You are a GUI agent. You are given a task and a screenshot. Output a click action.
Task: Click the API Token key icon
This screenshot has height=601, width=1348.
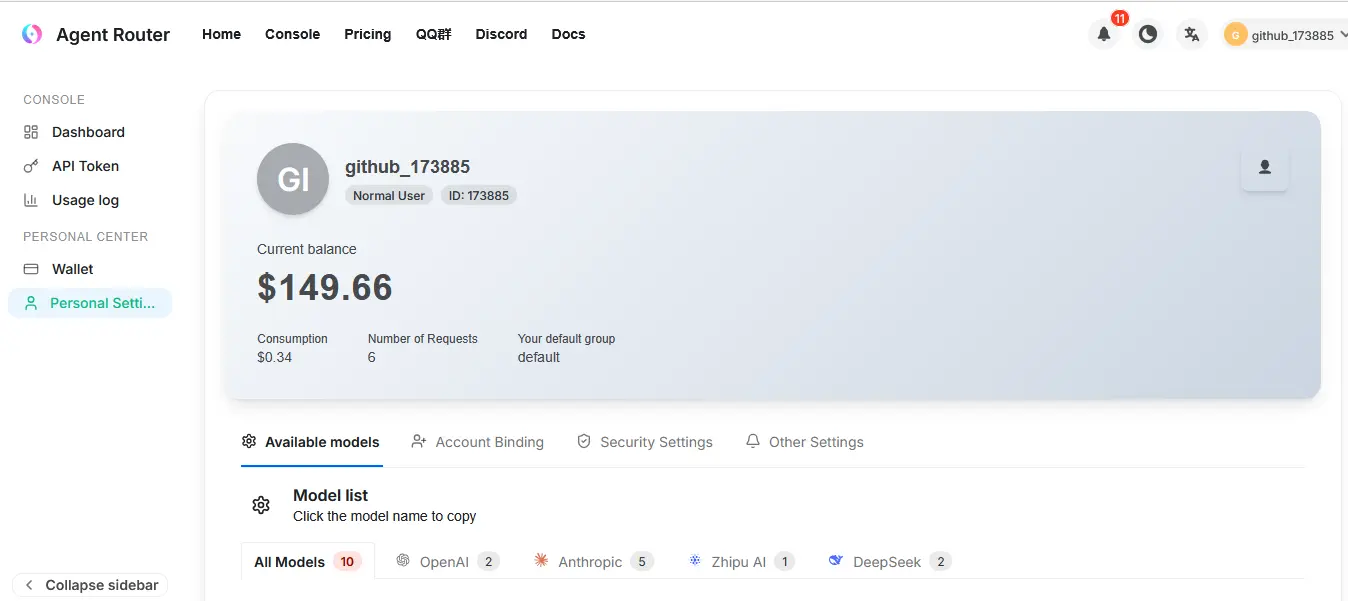tap(31, 166)
